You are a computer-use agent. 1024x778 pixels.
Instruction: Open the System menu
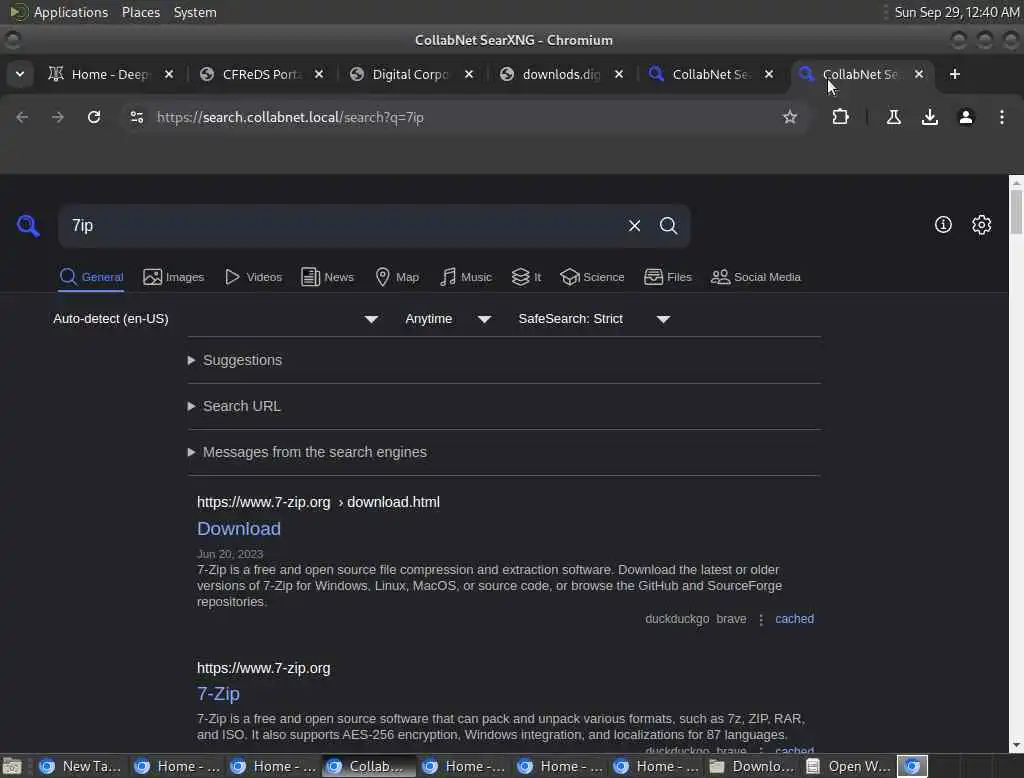click(x=195, y=12)
